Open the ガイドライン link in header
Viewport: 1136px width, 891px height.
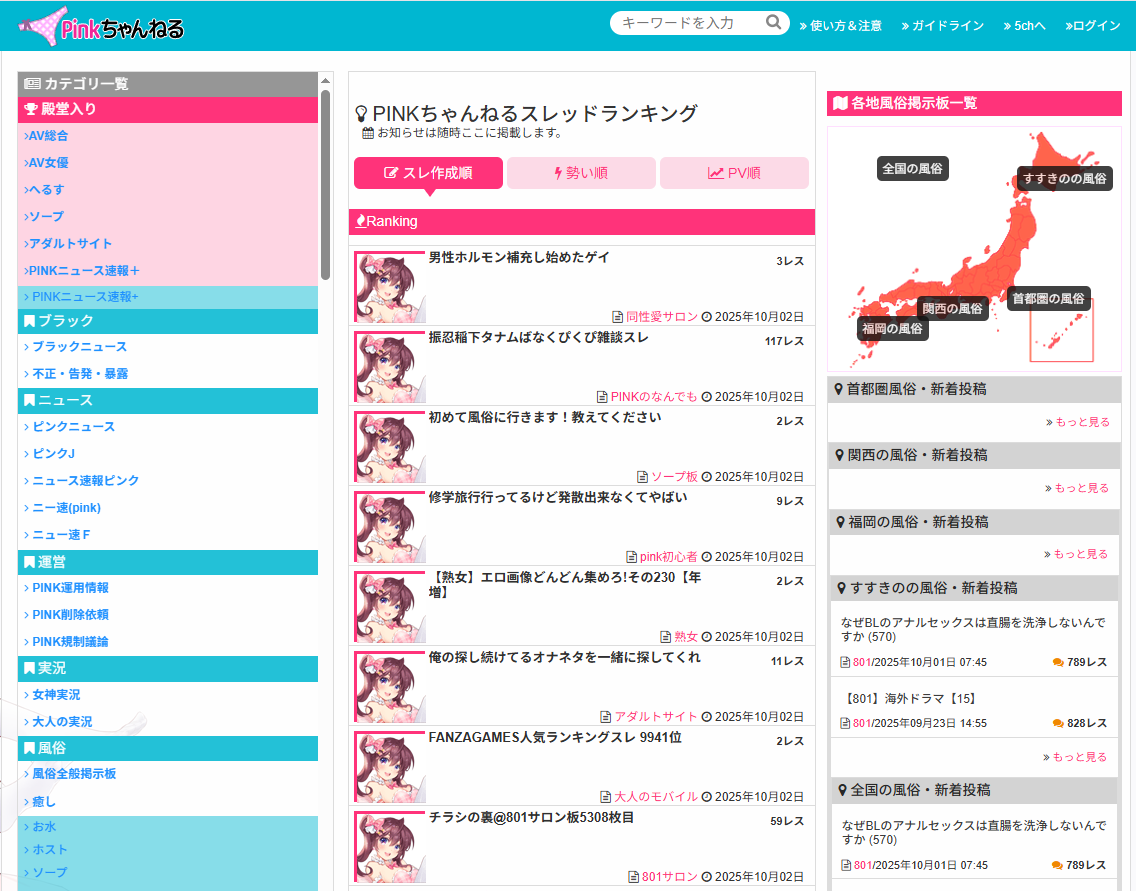tap(942, 26)
